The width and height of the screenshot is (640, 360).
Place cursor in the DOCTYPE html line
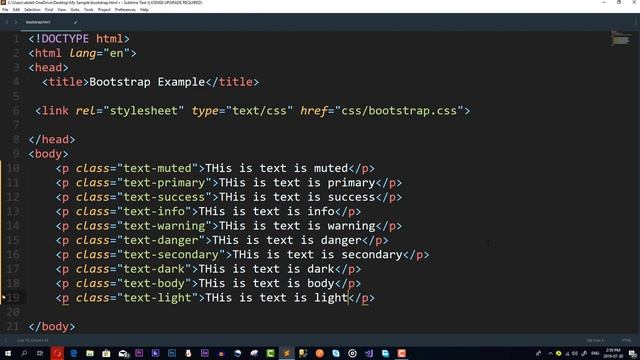[79, 39]
